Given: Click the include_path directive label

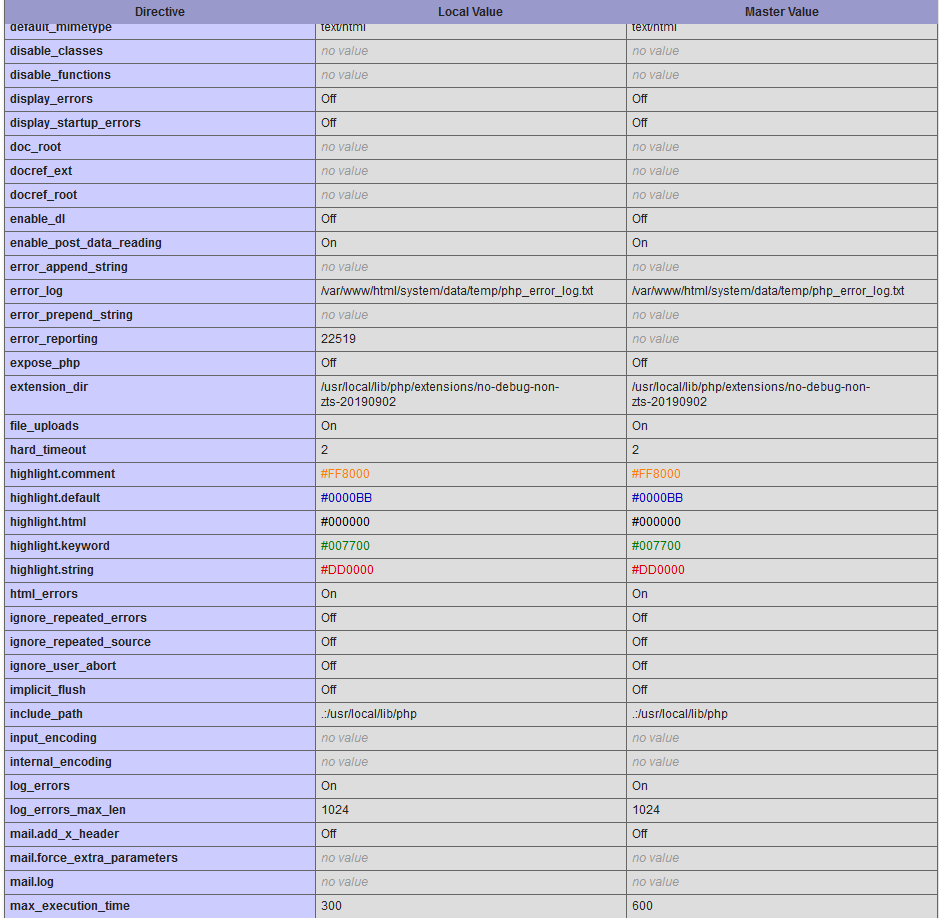Looking at the screenshot, I should coord(46,714).
